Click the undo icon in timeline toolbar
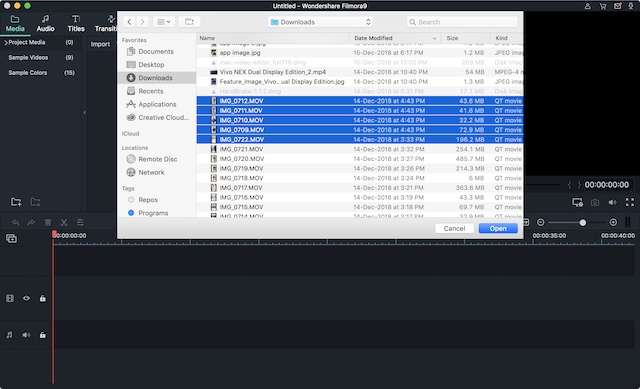The height and width of the screenshot is (389, 640). (16, 222)
